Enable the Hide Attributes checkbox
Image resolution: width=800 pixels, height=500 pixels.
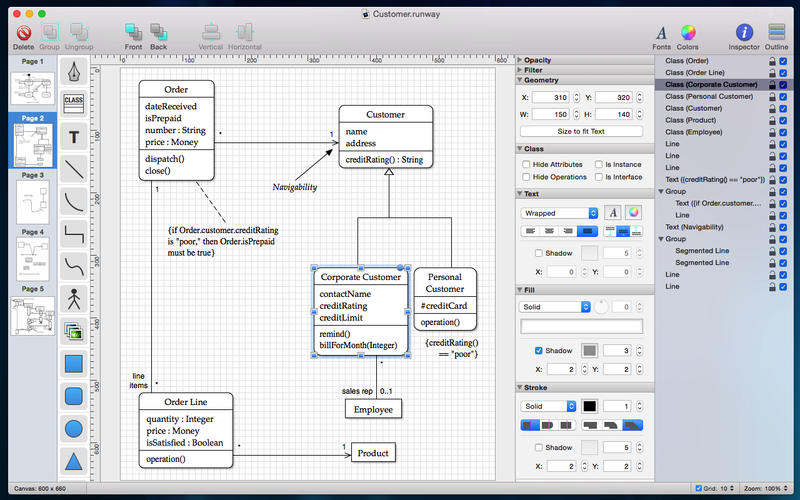(x=527, y=164)
